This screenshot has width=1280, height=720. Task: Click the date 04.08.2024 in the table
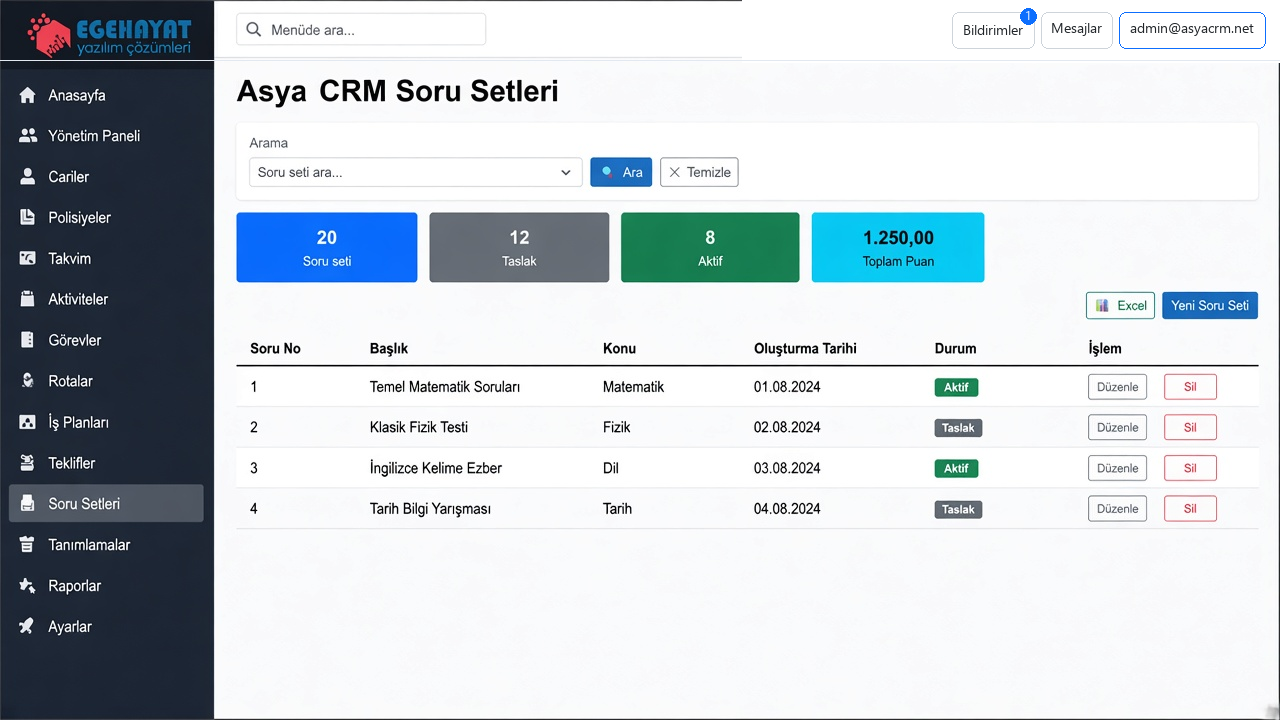pyautogui.click(x=787, y=509)
